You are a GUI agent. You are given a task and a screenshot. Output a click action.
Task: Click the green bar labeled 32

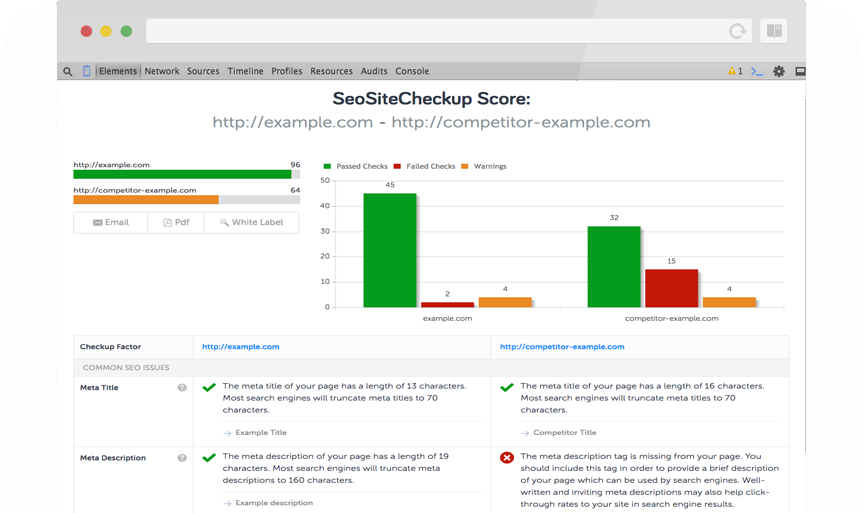(x=614, y=267)
